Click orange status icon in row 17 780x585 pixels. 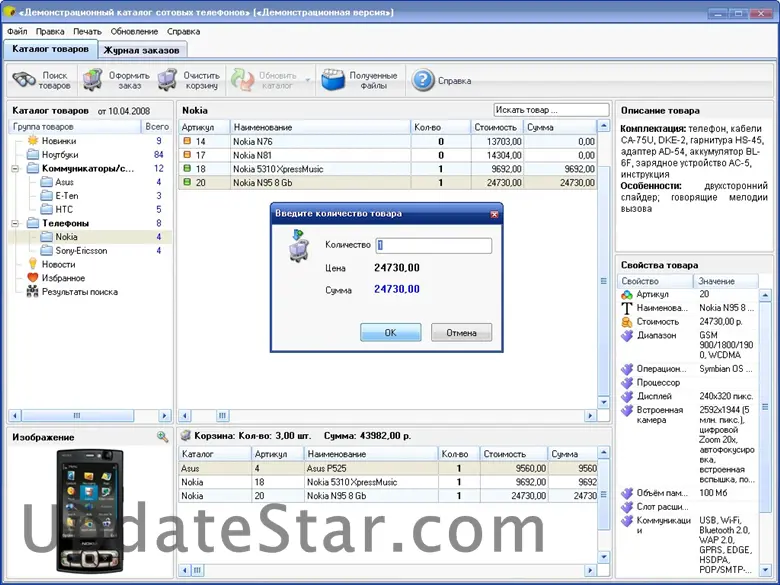coord(187,155)
